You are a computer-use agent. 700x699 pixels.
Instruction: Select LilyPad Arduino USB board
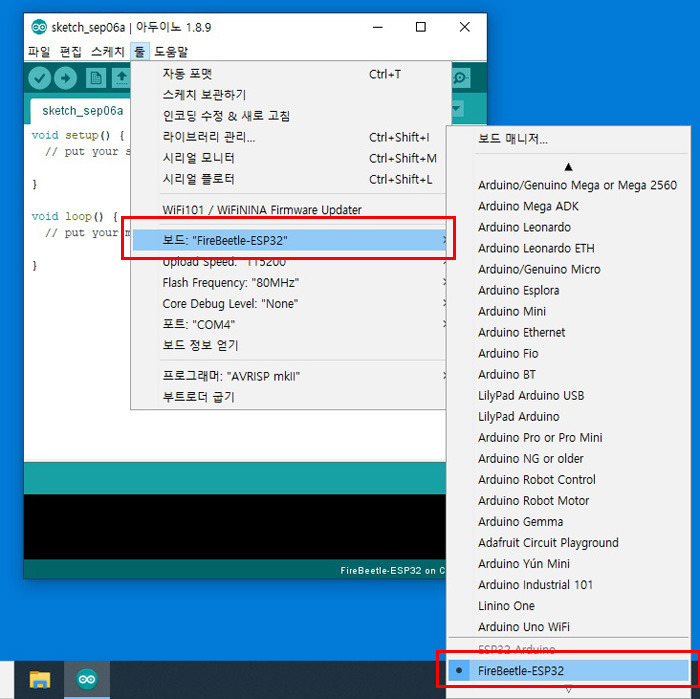tap(568, 395)
